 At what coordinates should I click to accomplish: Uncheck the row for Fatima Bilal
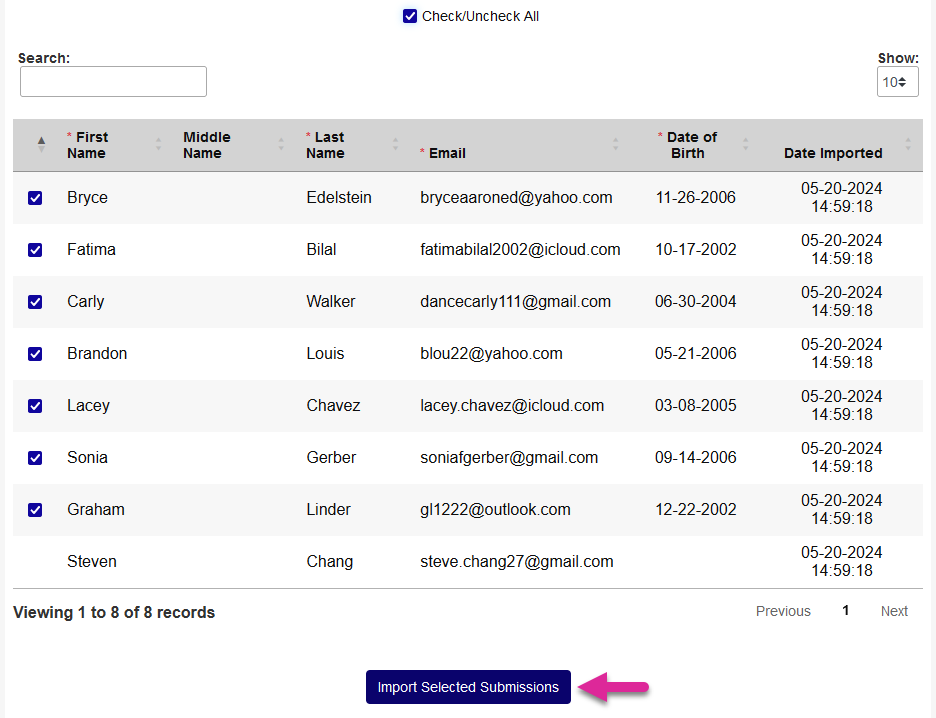pyautogui.click(x=35, y=250)
